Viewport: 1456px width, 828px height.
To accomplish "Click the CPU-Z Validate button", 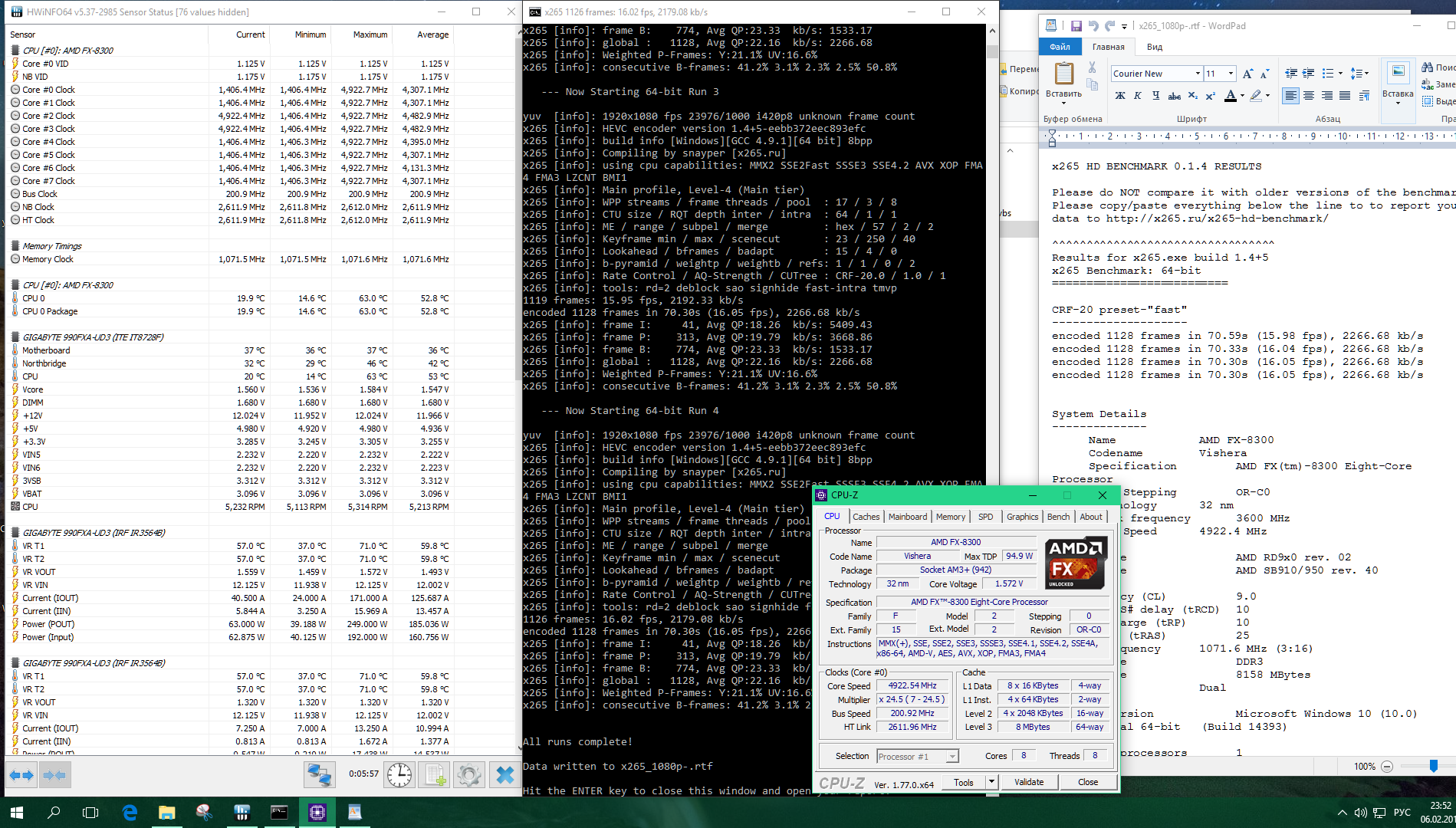I will pyautogui.click(x=1029, y=782).
